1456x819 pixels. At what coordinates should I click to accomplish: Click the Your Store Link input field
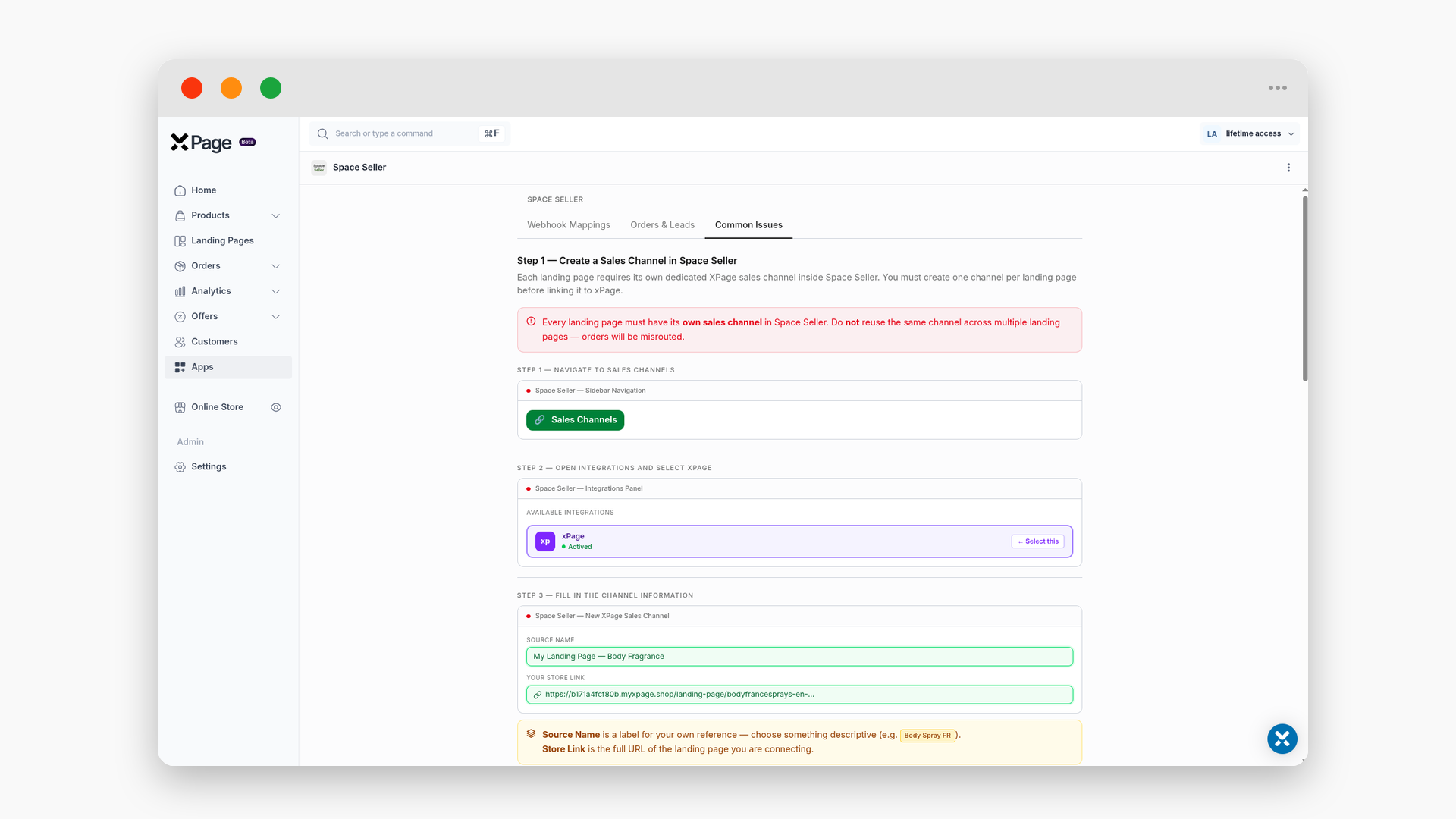tap(799, 695)
